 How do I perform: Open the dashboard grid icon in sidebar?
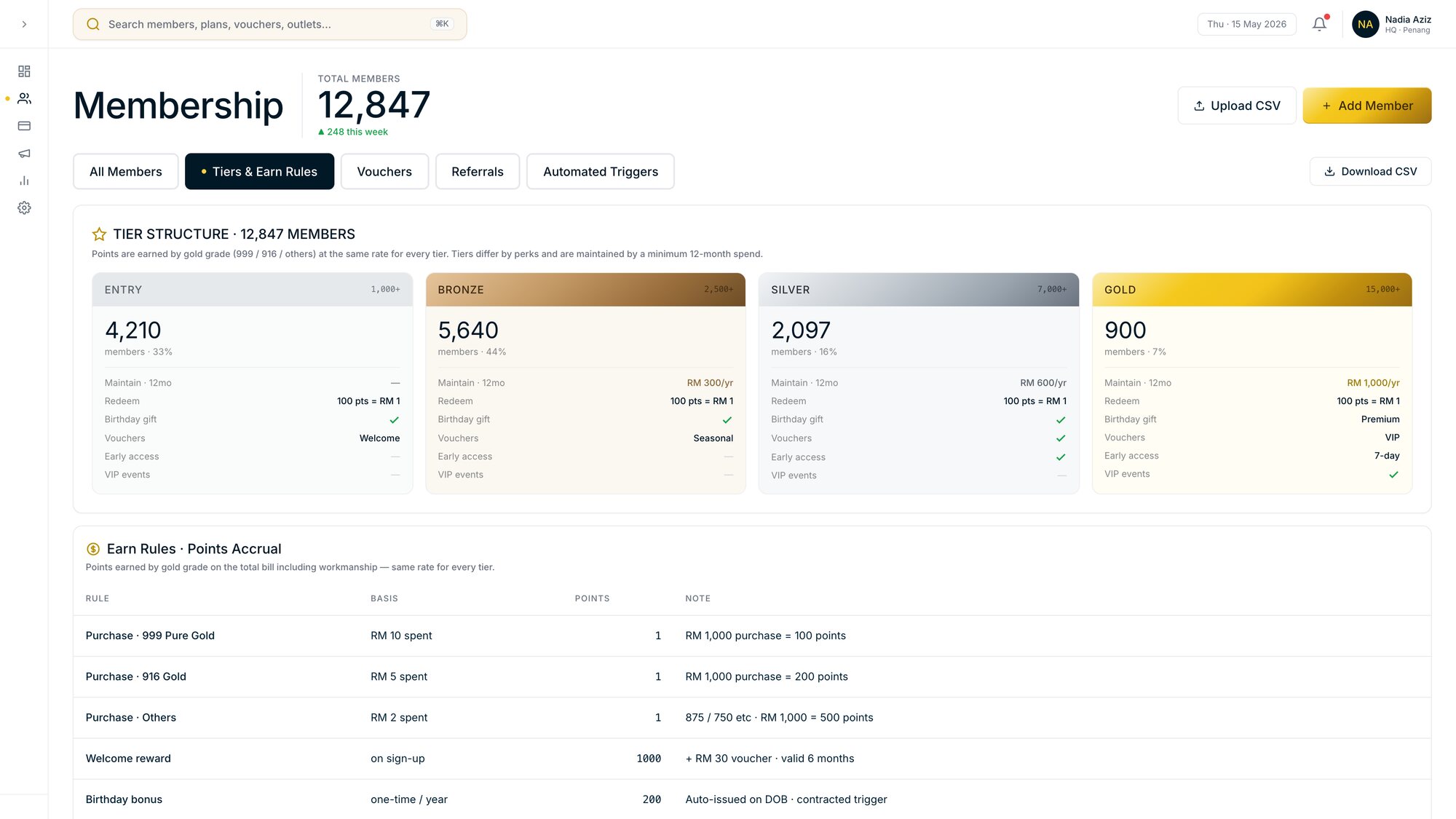[24, 71]
